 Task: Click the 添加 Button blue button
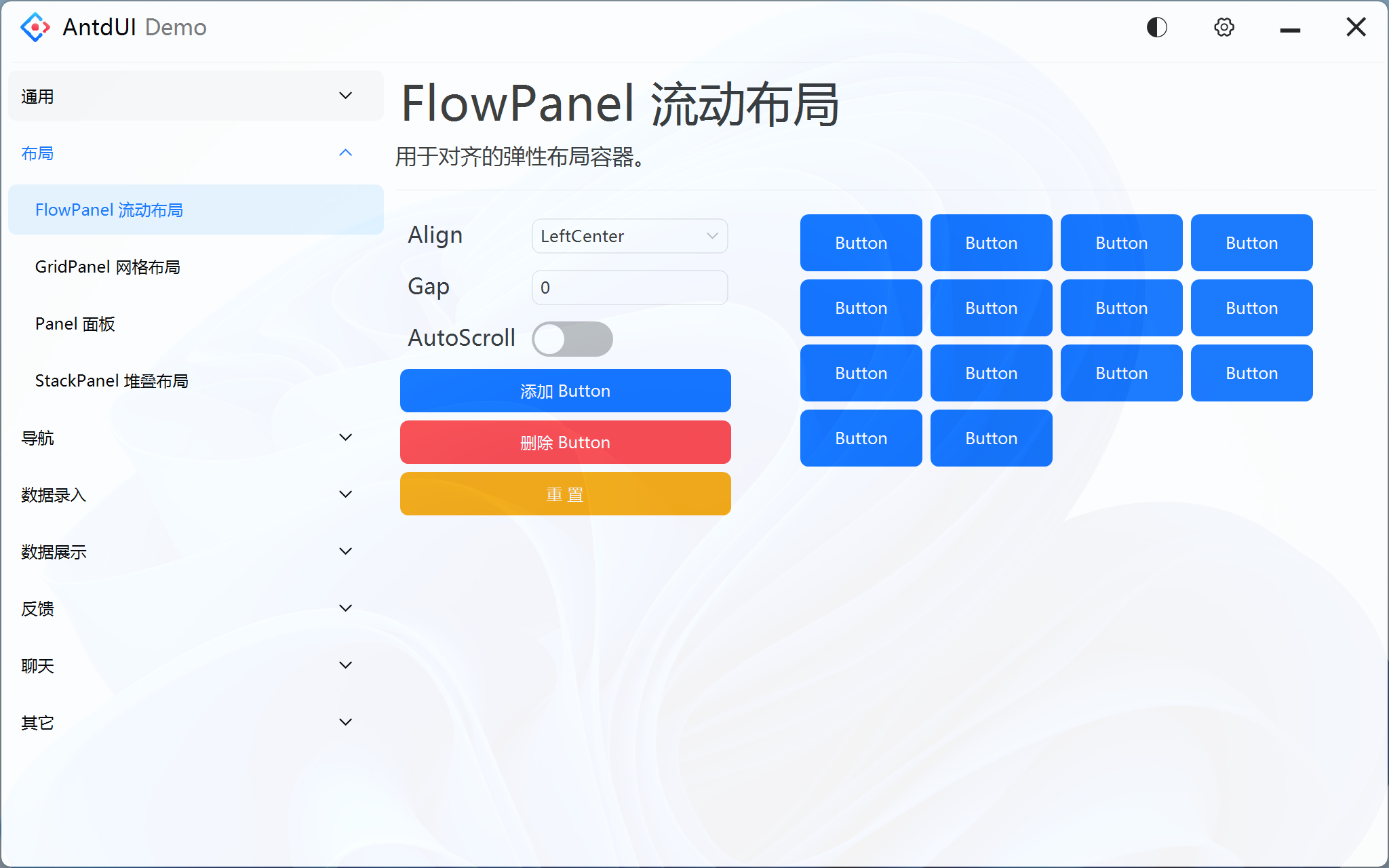[x=565, y=391]
